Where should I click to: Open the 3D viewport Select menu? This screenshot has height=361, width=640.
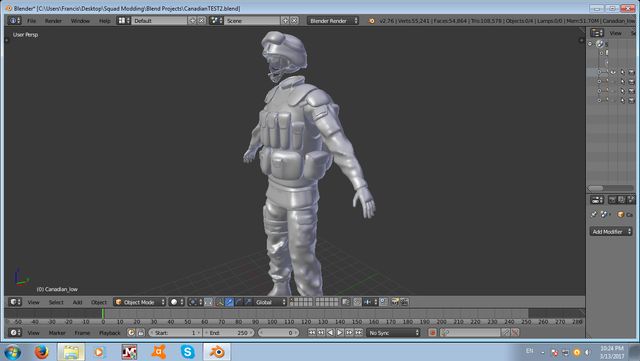pos(56,302)
